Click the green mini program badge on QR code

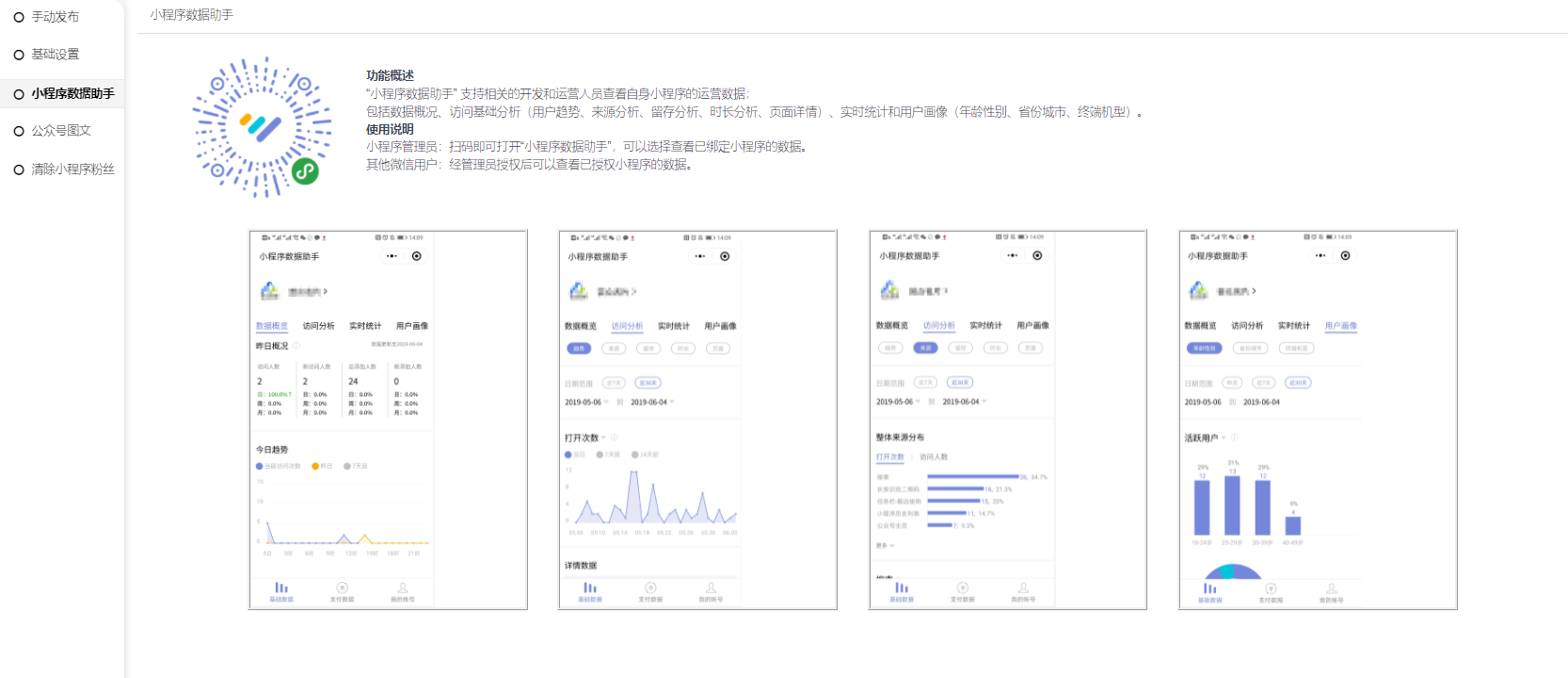coord(305,171)
